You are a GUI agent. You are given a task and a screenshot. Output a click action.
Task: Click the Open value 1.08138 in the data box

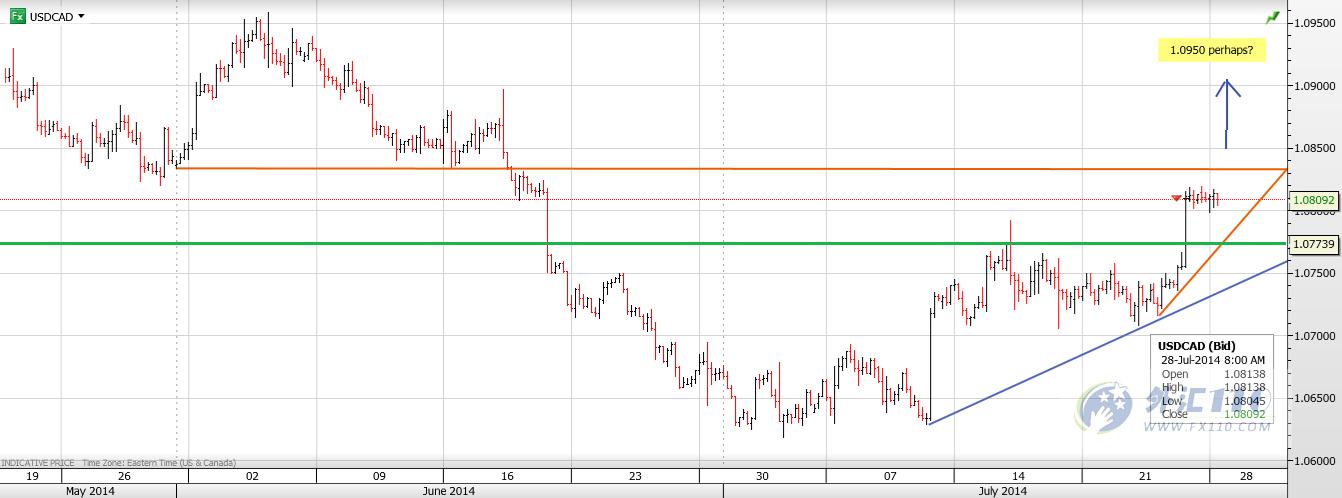click(x=1245, y=374)
